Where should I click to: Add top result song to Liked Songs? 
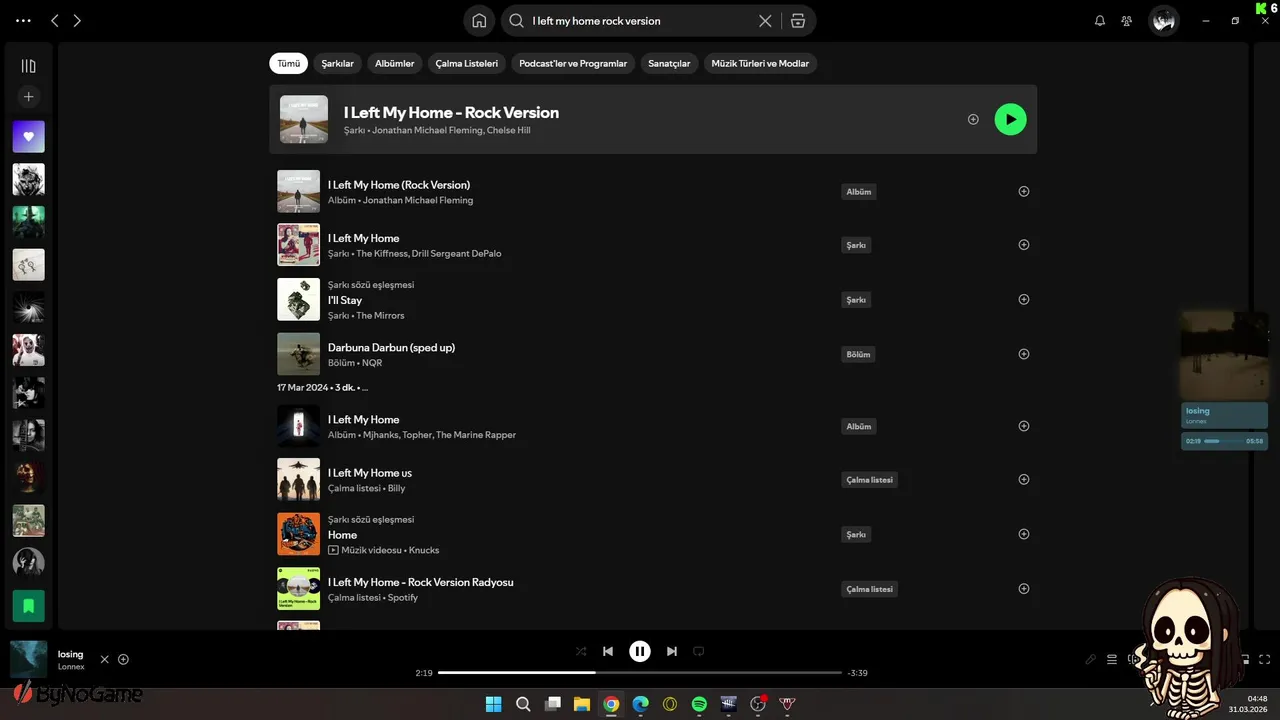pyautogui.click(x=973, y=119)
